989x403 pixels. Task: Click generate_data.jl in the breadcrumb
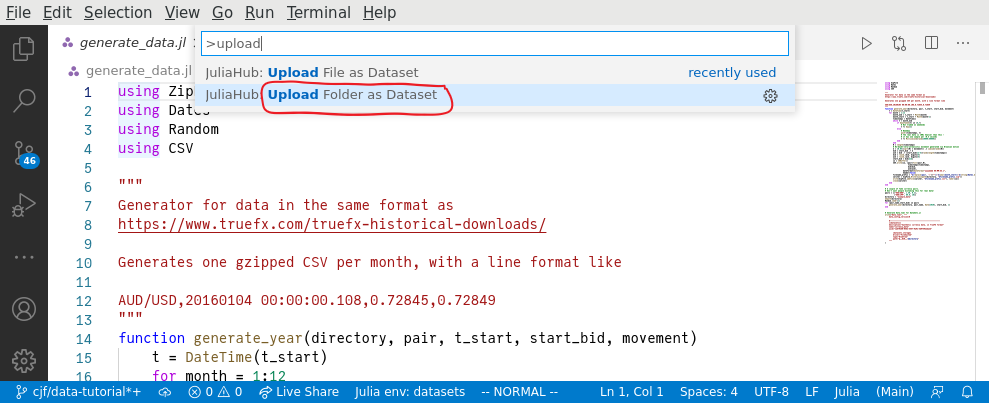tap(138, 71)
